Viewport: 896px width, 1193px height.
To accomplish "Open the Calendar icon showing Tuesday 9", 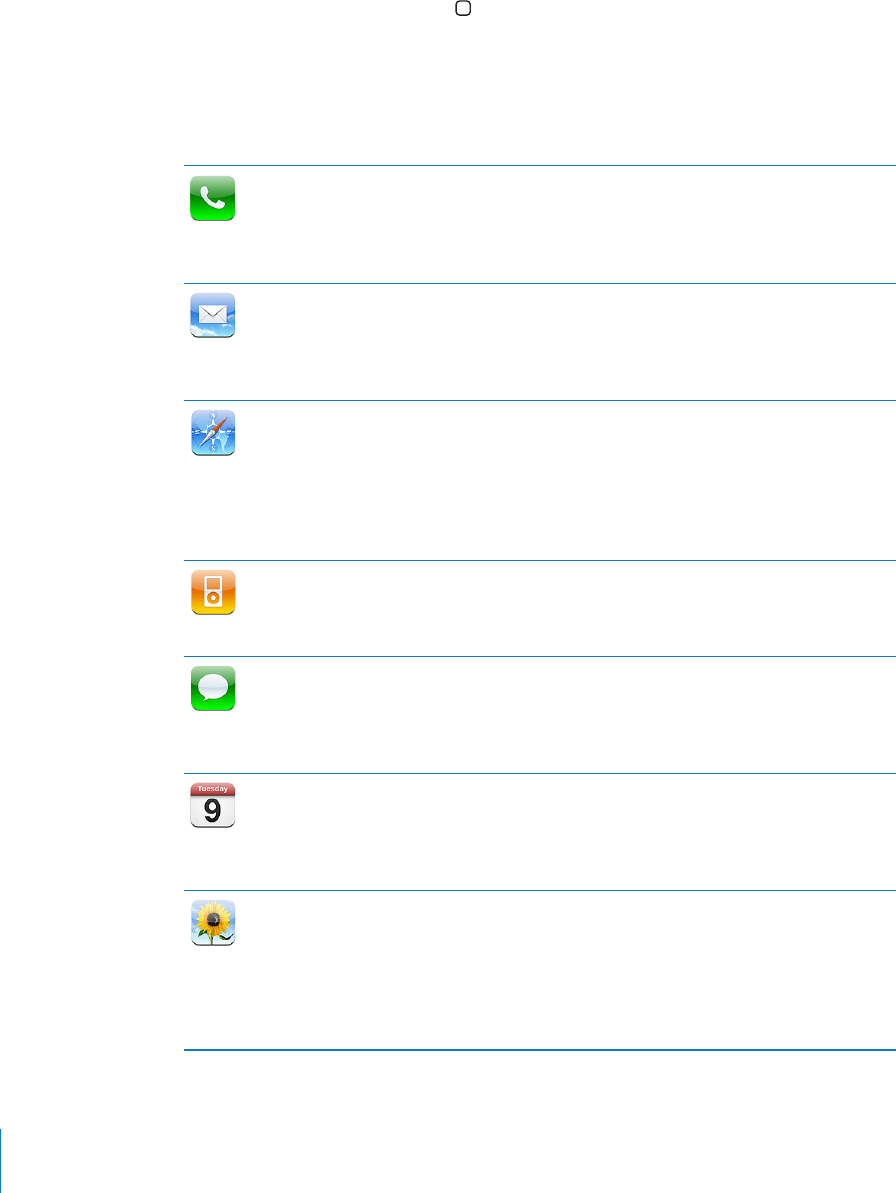I will 212,805.
